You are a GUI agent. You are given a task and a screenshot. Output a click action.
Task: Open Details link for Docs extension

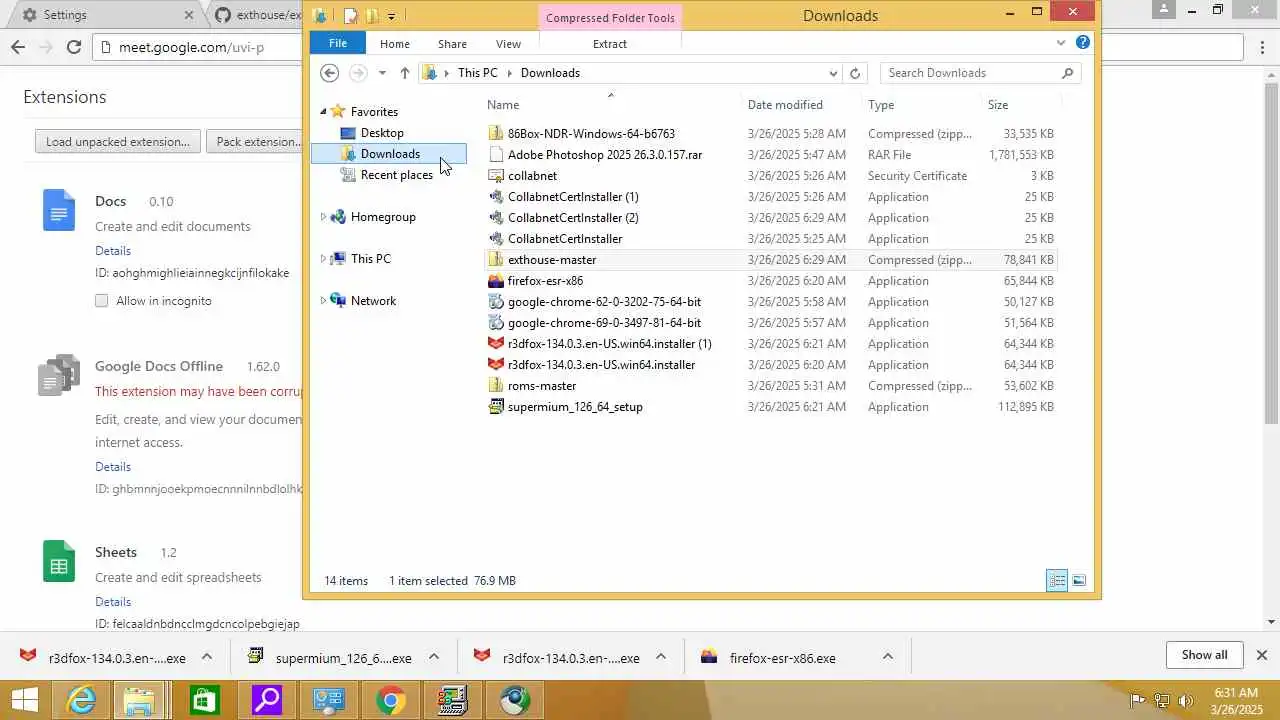[x=113, y=251]
